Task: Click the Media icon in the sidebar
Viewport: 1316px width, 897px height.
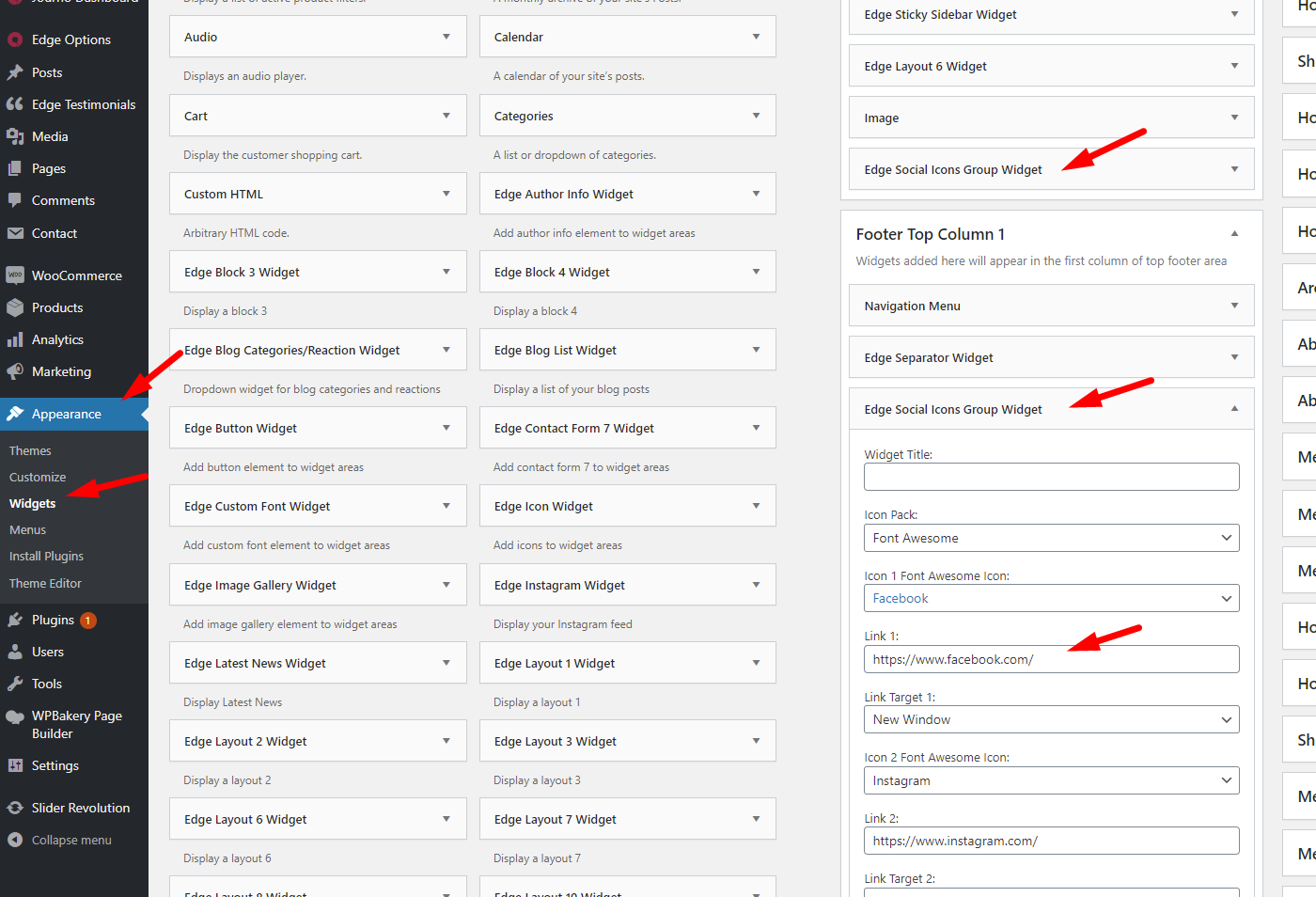Action: coord(15,136)
